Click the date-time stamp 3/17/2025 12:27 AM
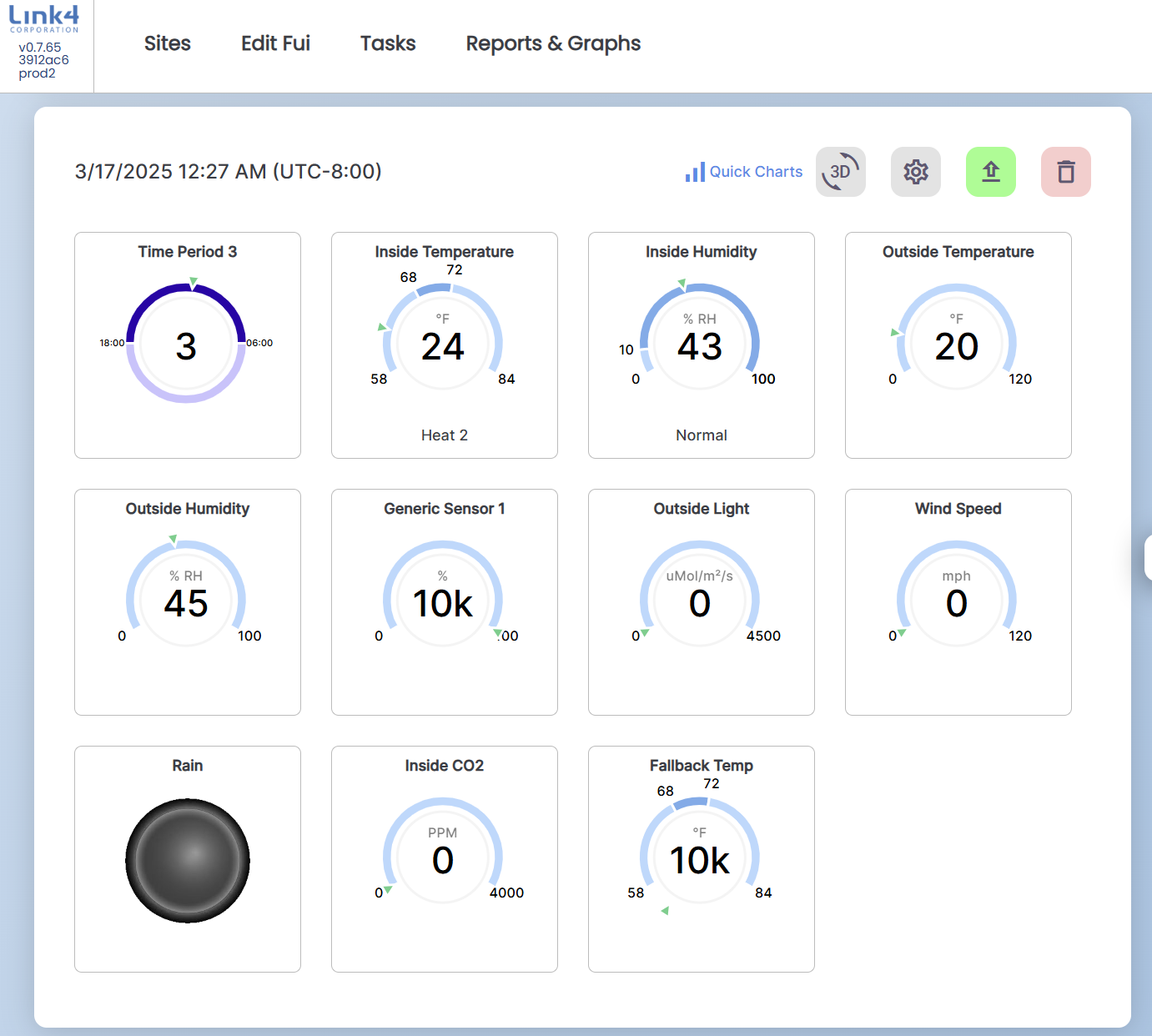 [x=228, y=171]
